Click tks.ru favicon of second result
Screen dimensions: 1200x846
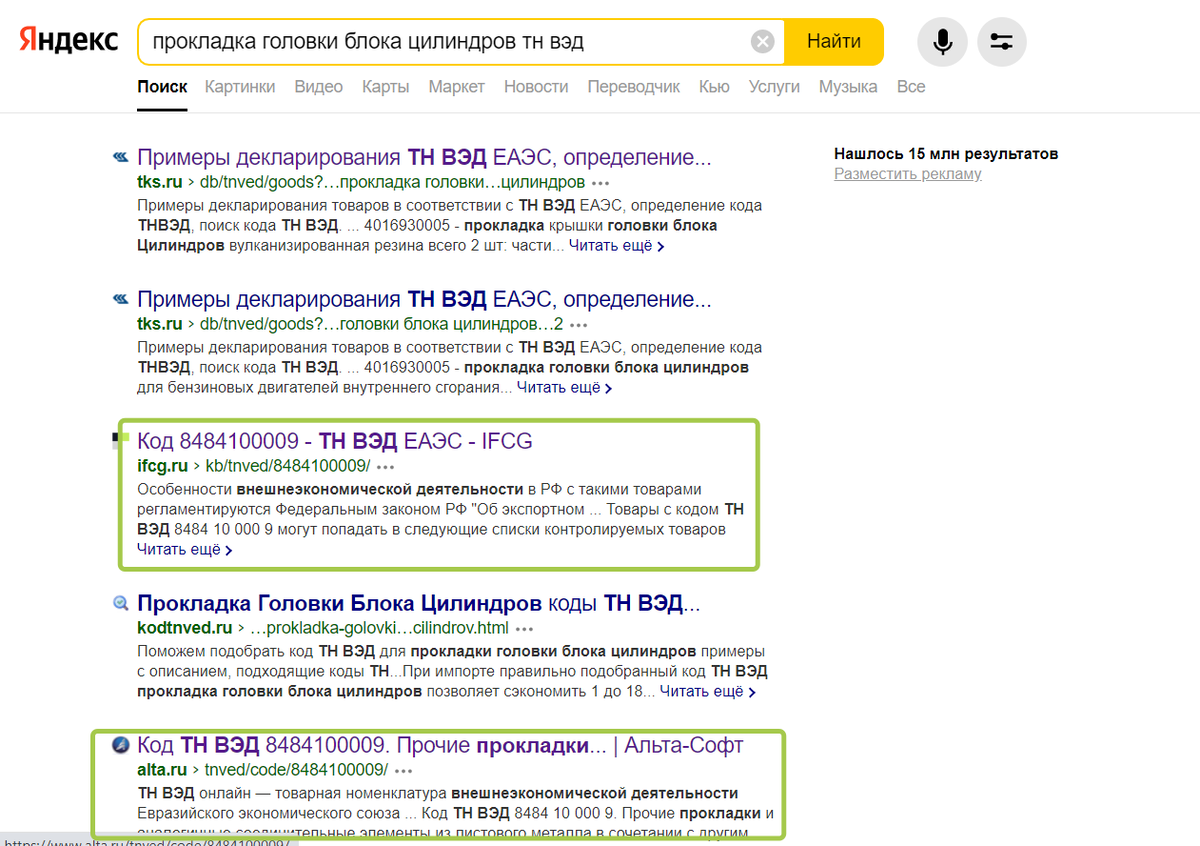[x=120, y=299]
